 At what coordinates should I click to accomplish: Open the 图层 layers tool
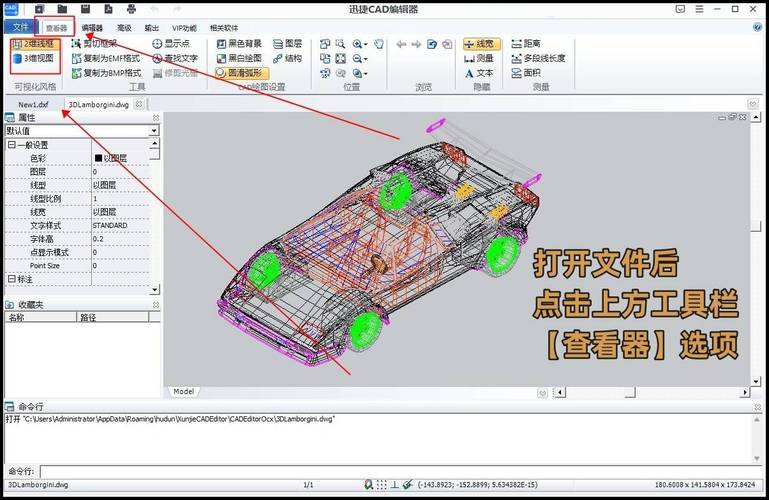tap(288, 44)
